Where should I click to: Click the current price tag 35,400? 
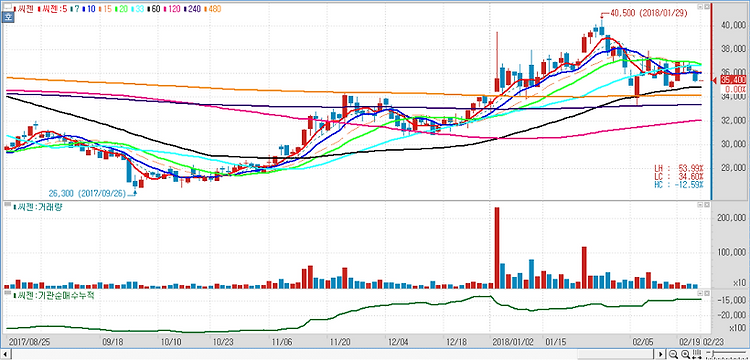tap(733, 80)
